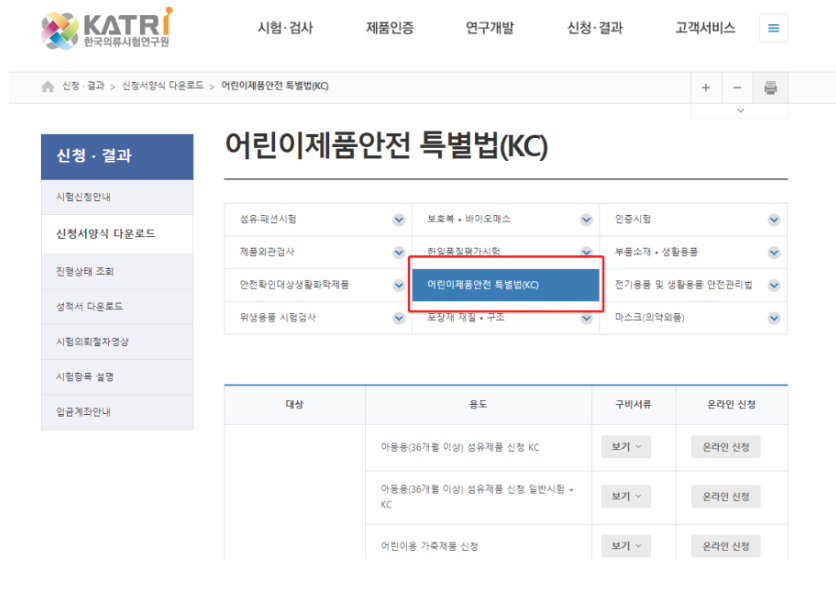
Task: Go to home via breadcrumb house icon
Action: (x=47, y=86)
